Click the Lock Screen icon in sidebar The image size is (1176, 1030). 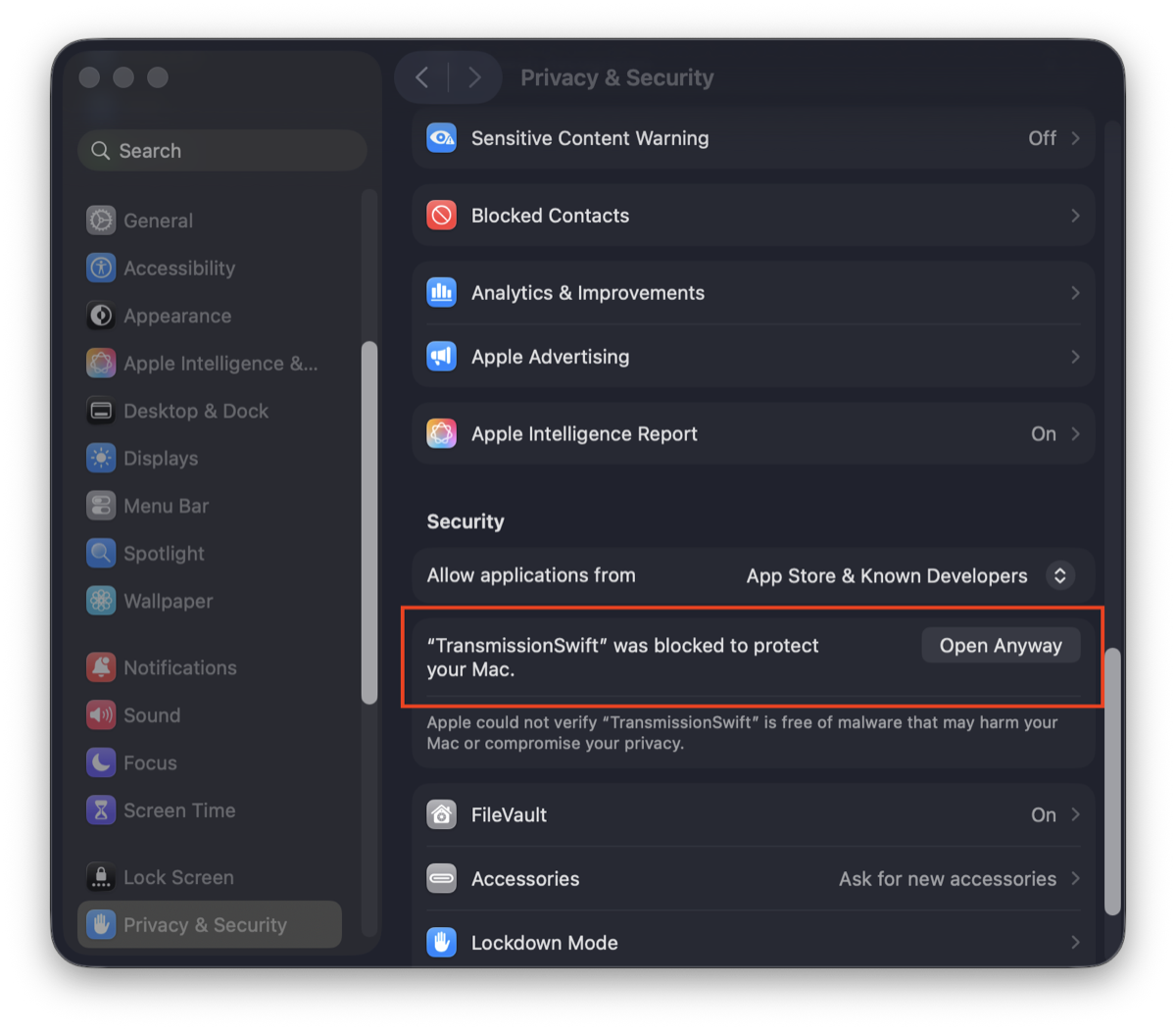[x=101, y=877]
